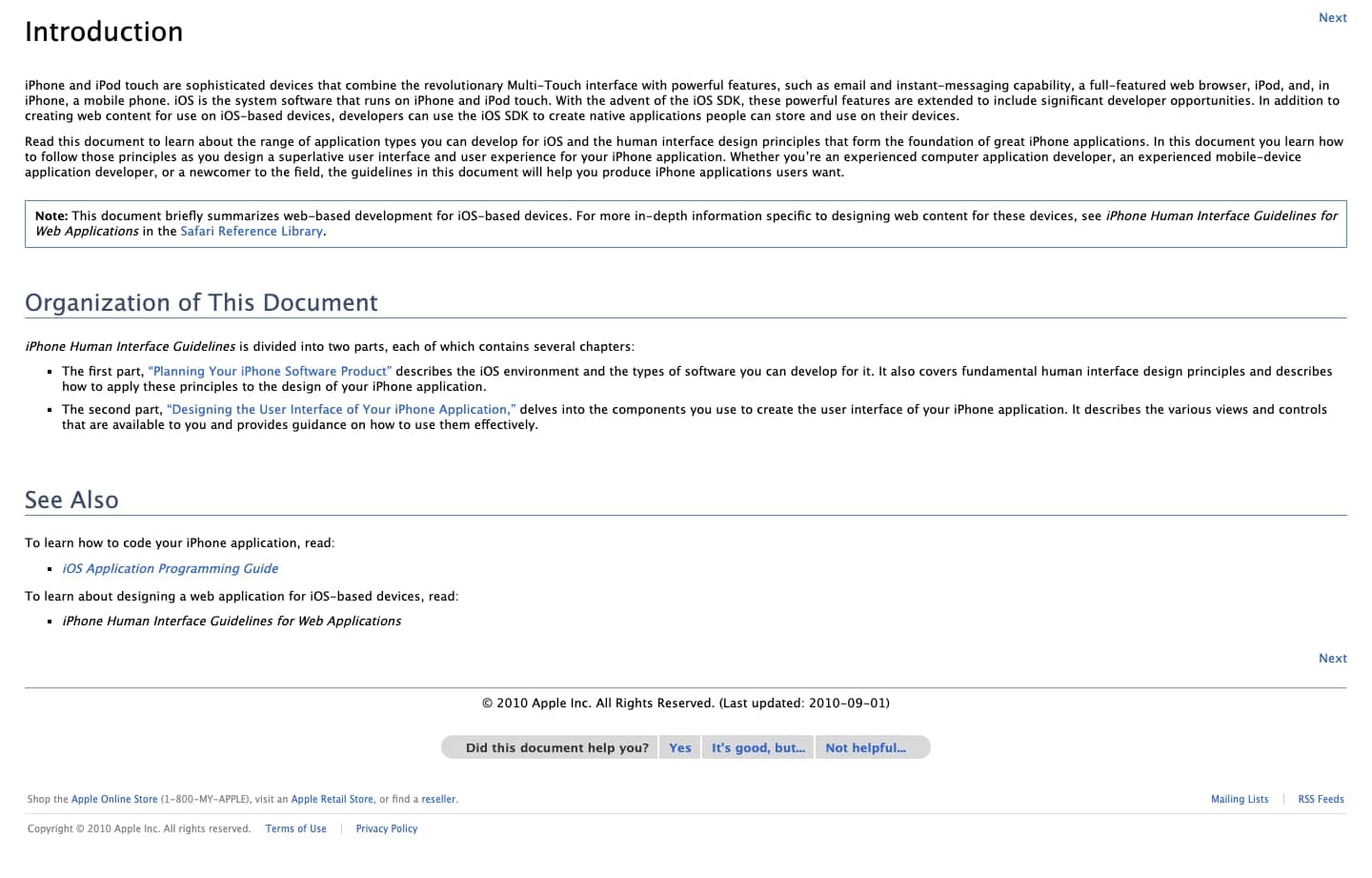Open the Apple Retail Store link
This screenshot has height=878, width=1372.
pos(332,800)
